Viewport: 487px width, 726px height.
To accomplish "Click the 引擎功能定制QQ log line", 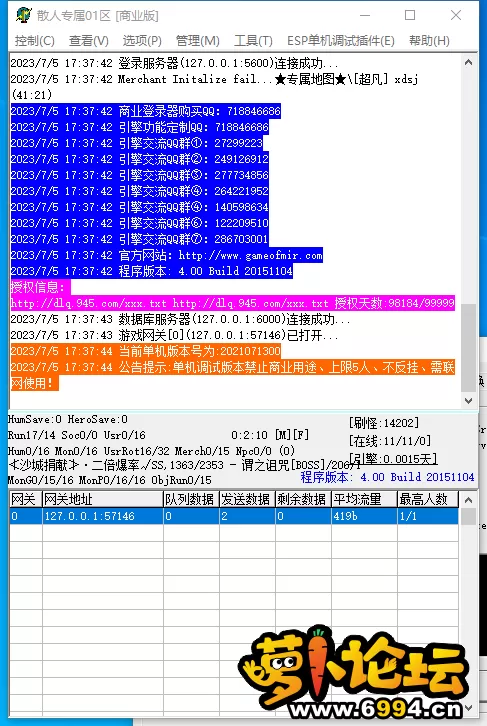I will 139,127.
